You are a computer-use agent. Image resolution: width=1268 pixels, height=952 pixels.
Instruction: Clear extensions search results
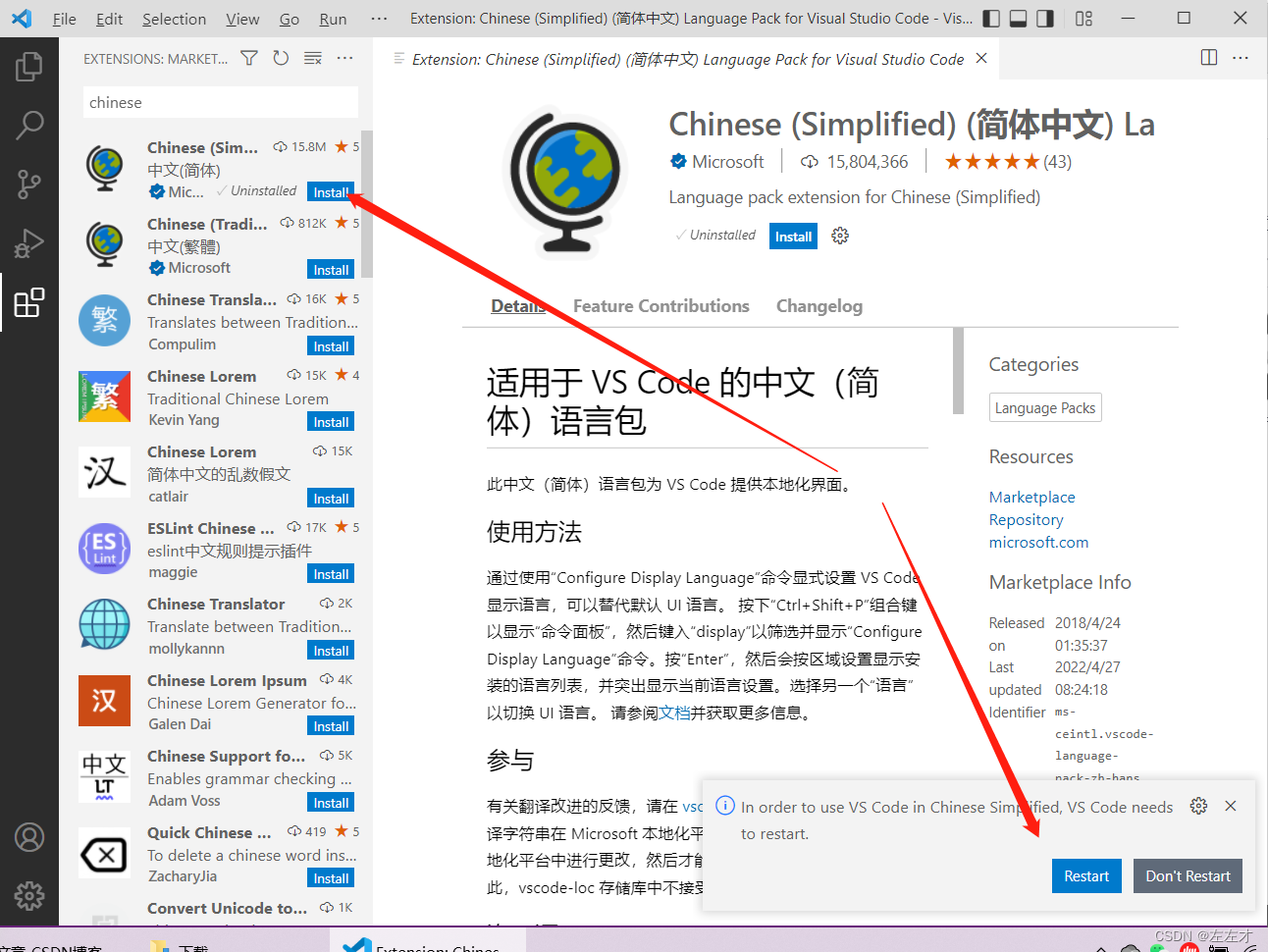click(313, 59)
